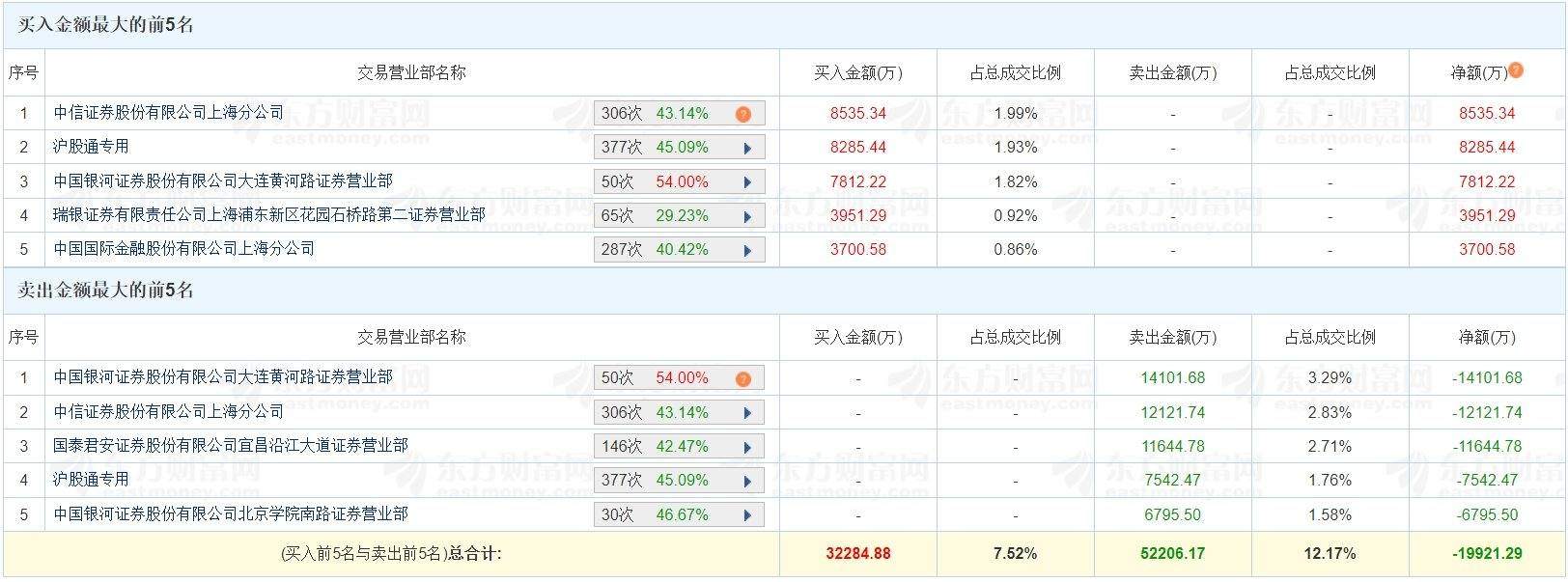The height and width of the screenshot is (582, 1568).
Task: Click the total net amount -19921.29
Action: click(1487, 553)
